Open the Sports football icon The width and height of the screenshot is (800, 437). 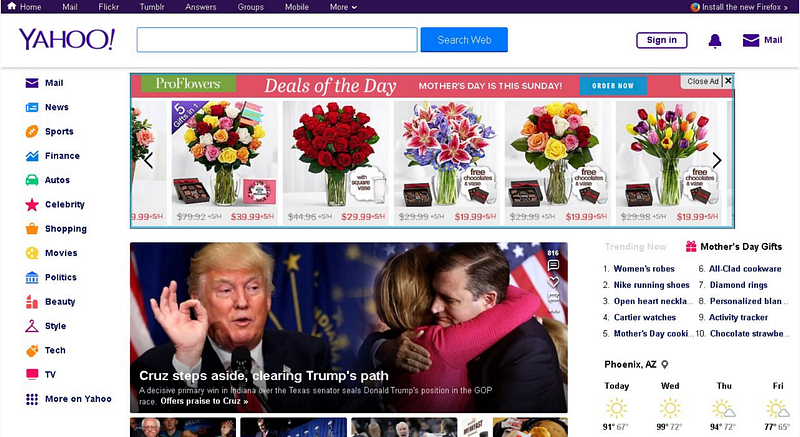32,132
